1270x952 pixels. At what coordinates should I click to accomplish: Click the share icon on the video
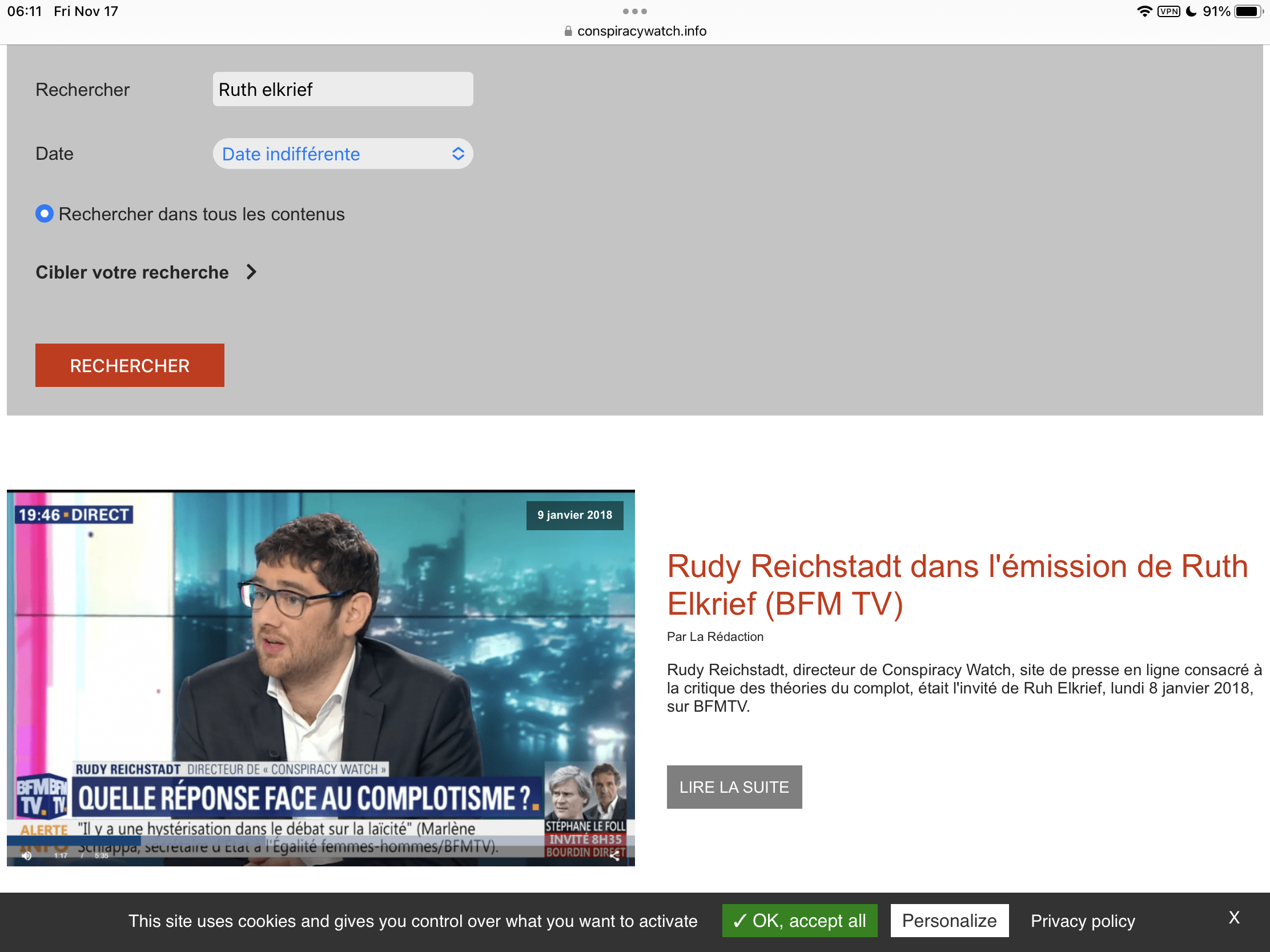point(614,856)
